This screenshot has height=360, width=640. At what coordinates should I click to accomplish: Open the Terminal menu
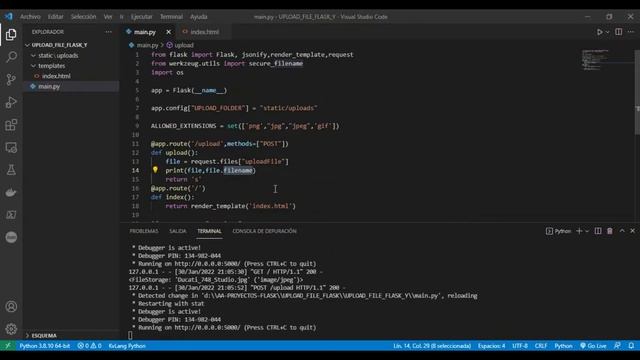pos(171,17)
